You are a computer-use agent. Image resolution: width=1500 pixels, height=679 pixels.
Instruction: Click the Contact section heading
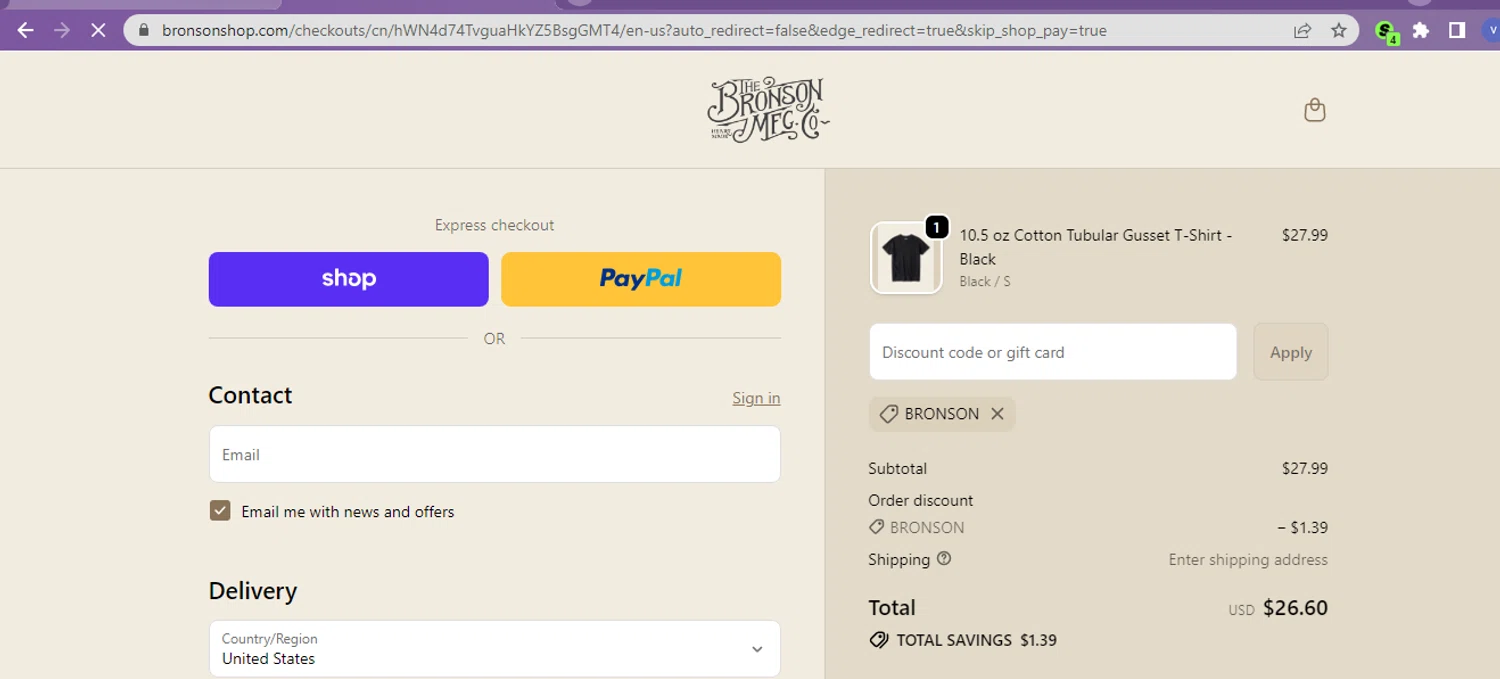tap(250, 395)
